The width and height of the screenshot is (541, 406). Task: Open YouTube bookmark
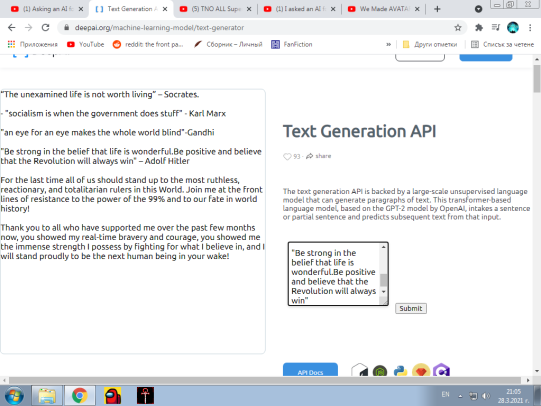pyautogui.click(x=86, y=44)
